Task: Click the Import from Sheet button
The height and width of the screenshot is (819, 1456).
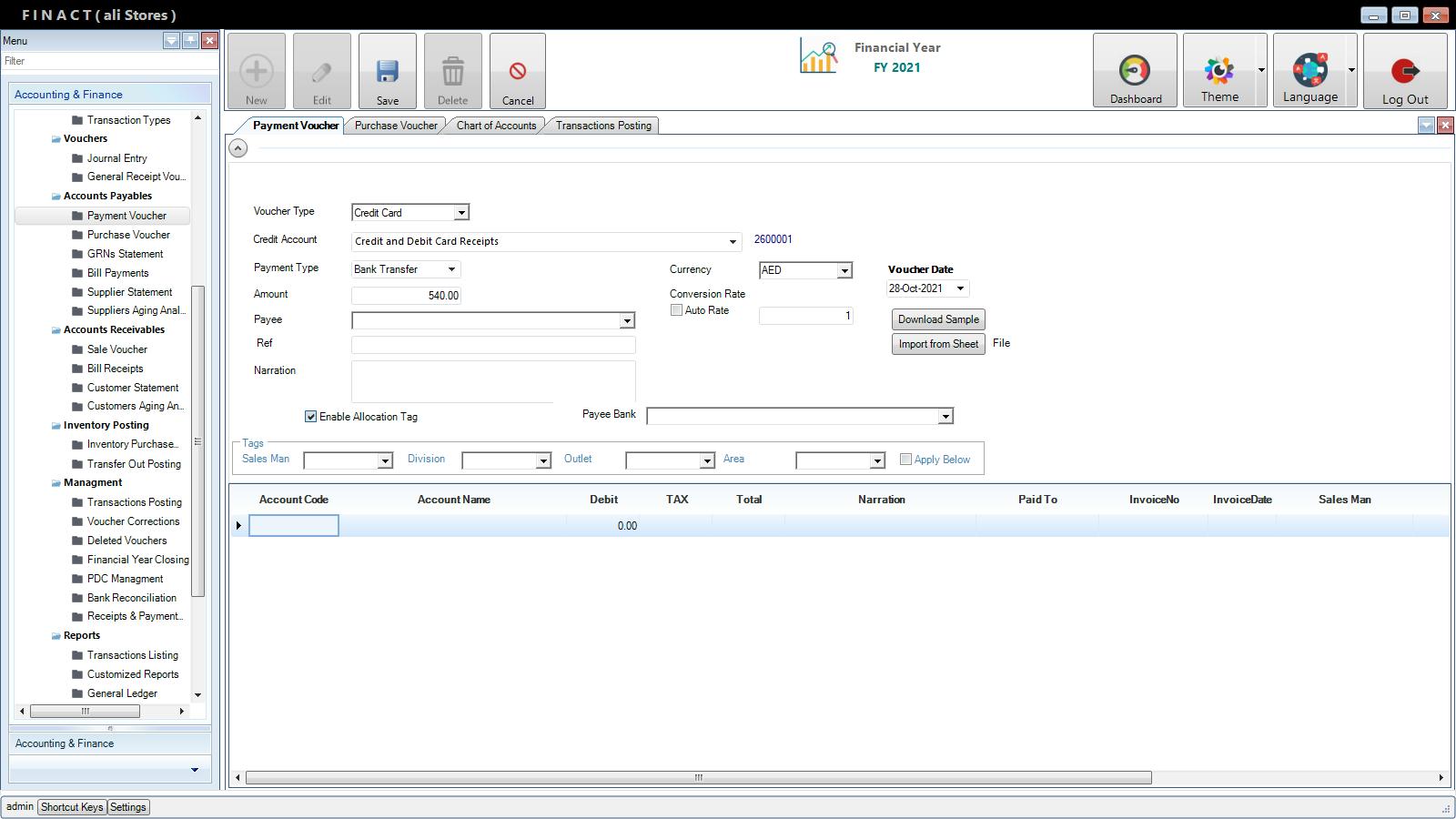Action: pos(938,344)
